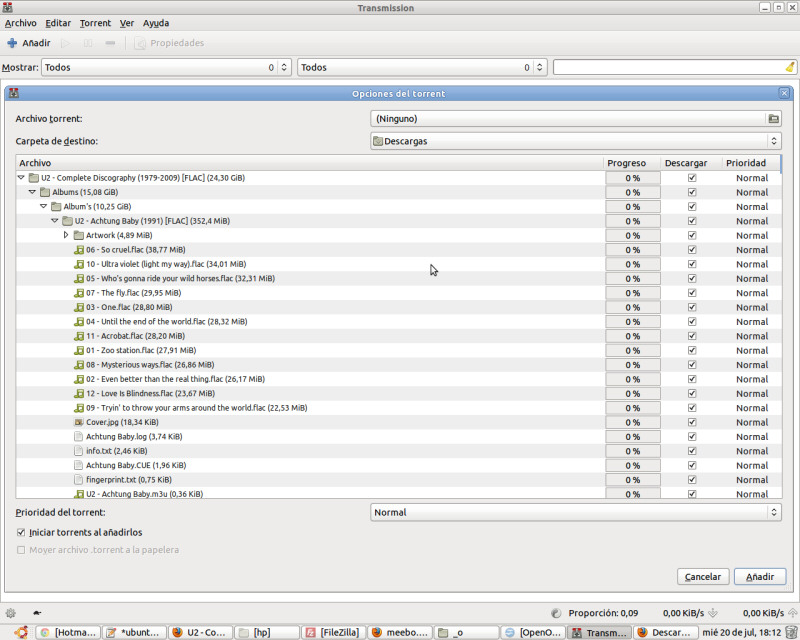Switch to the 'U2 - Co...' Firefox taskbar window
800x640 pixels.
(x=201, y=632)
